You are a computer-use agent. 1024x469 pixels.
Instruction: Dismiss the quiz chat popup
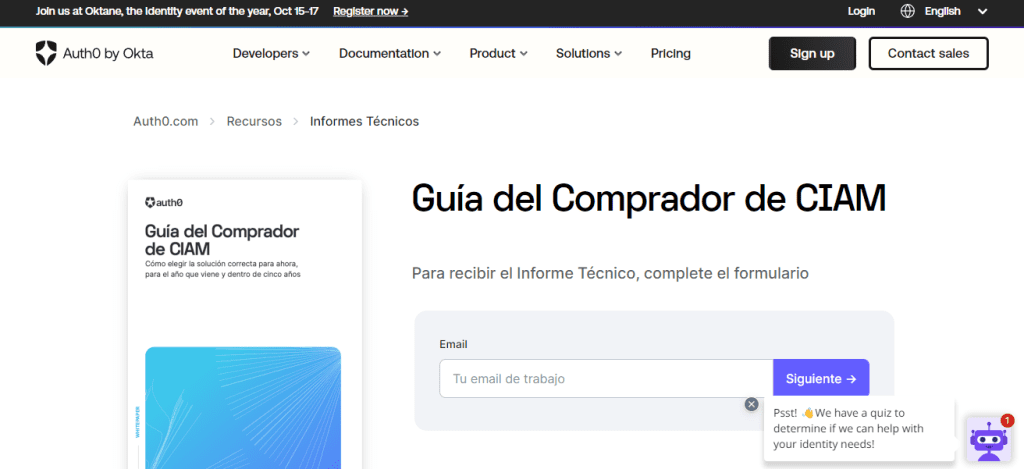(752, 404)
